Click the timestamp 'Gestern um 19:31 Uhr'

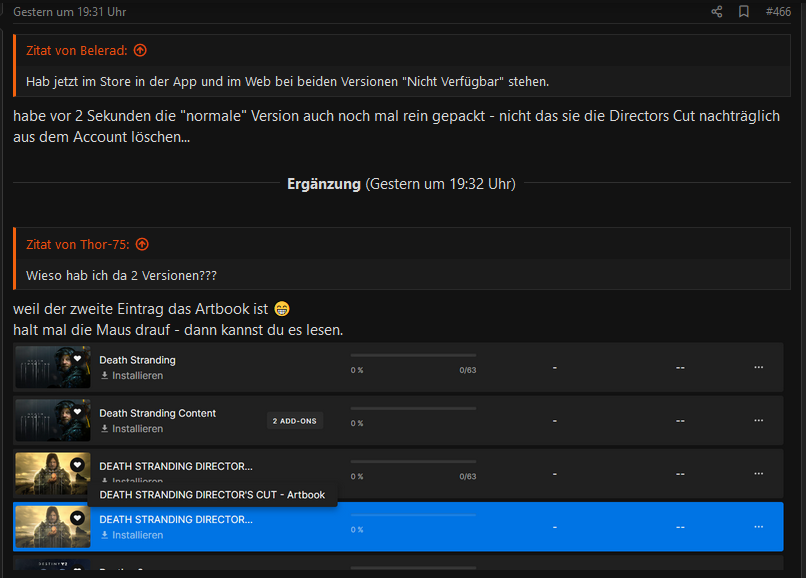(x=69, y=12)
